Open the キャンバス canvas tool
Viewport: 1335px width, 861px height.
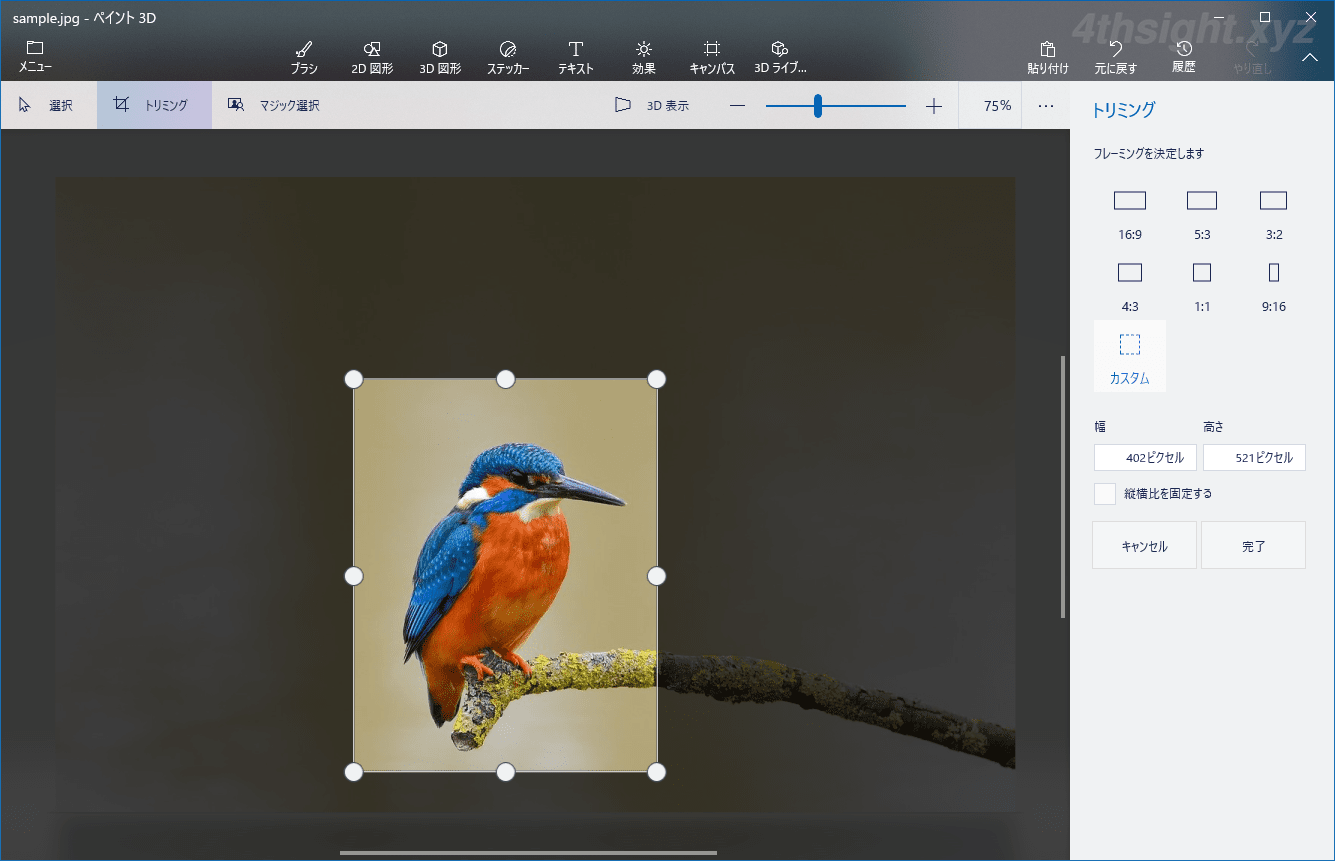(712, 57)
